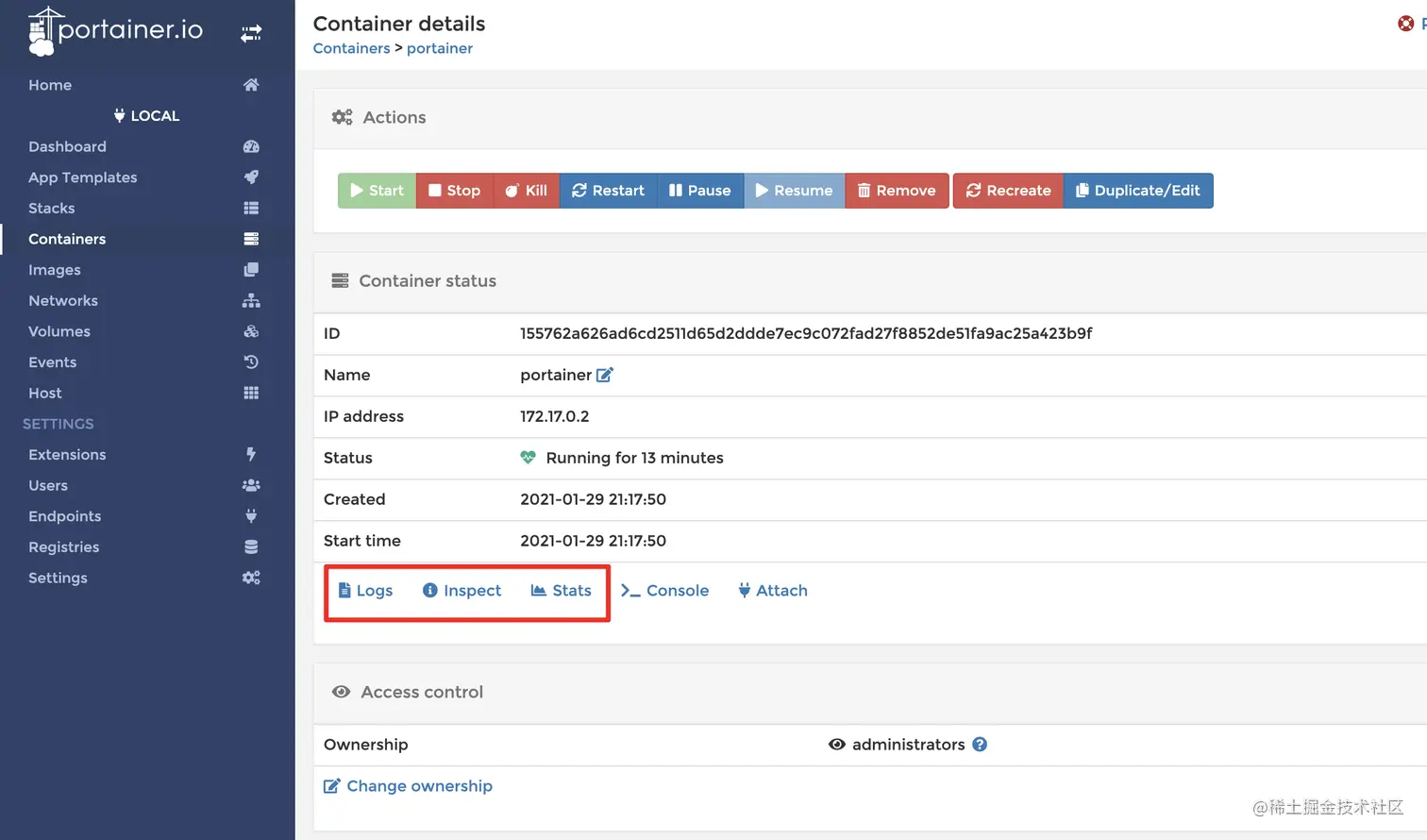Click the Portainer.io logo

[x=115, y=31]
